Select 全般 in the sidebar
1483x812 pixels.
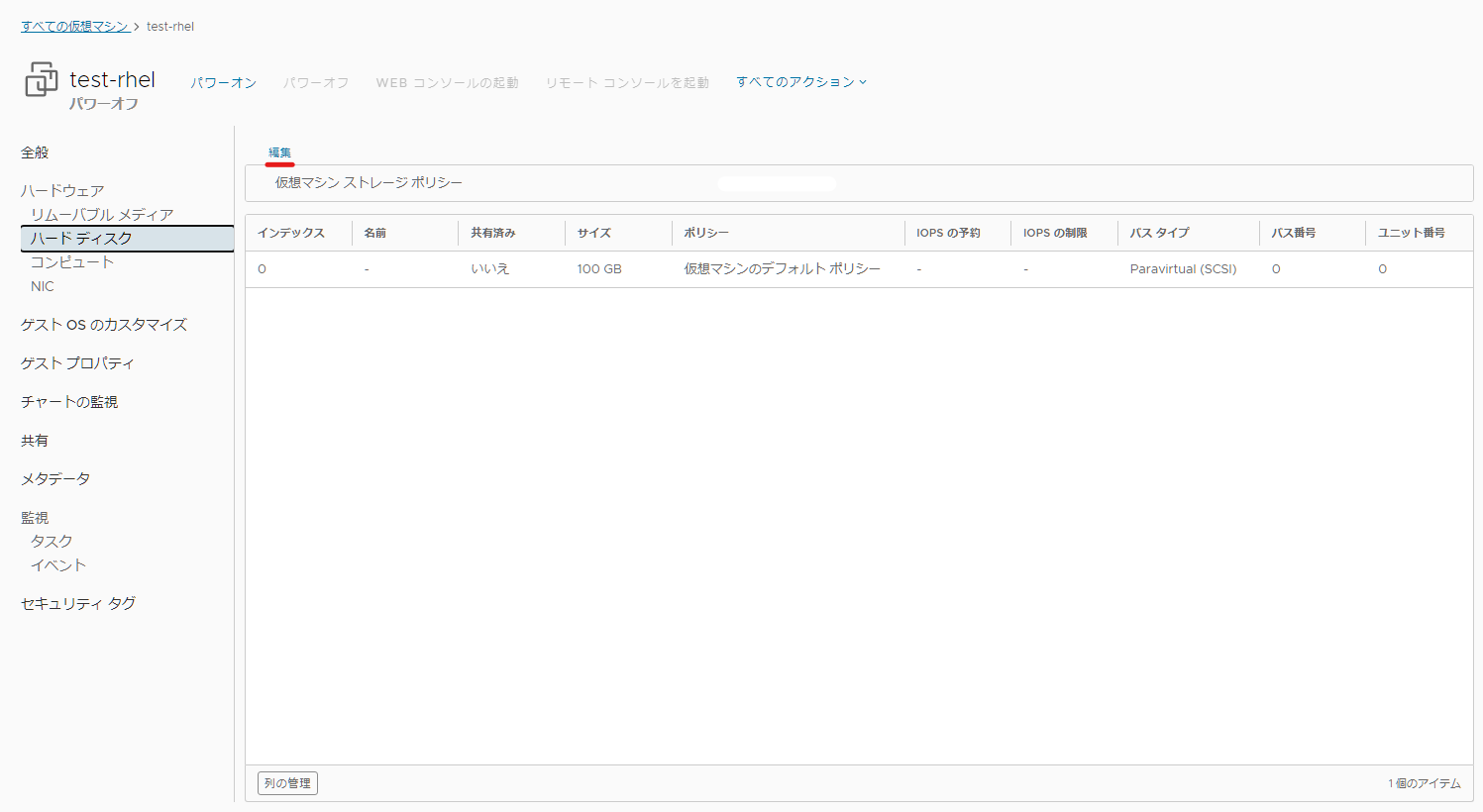click(x=35, y=152)
